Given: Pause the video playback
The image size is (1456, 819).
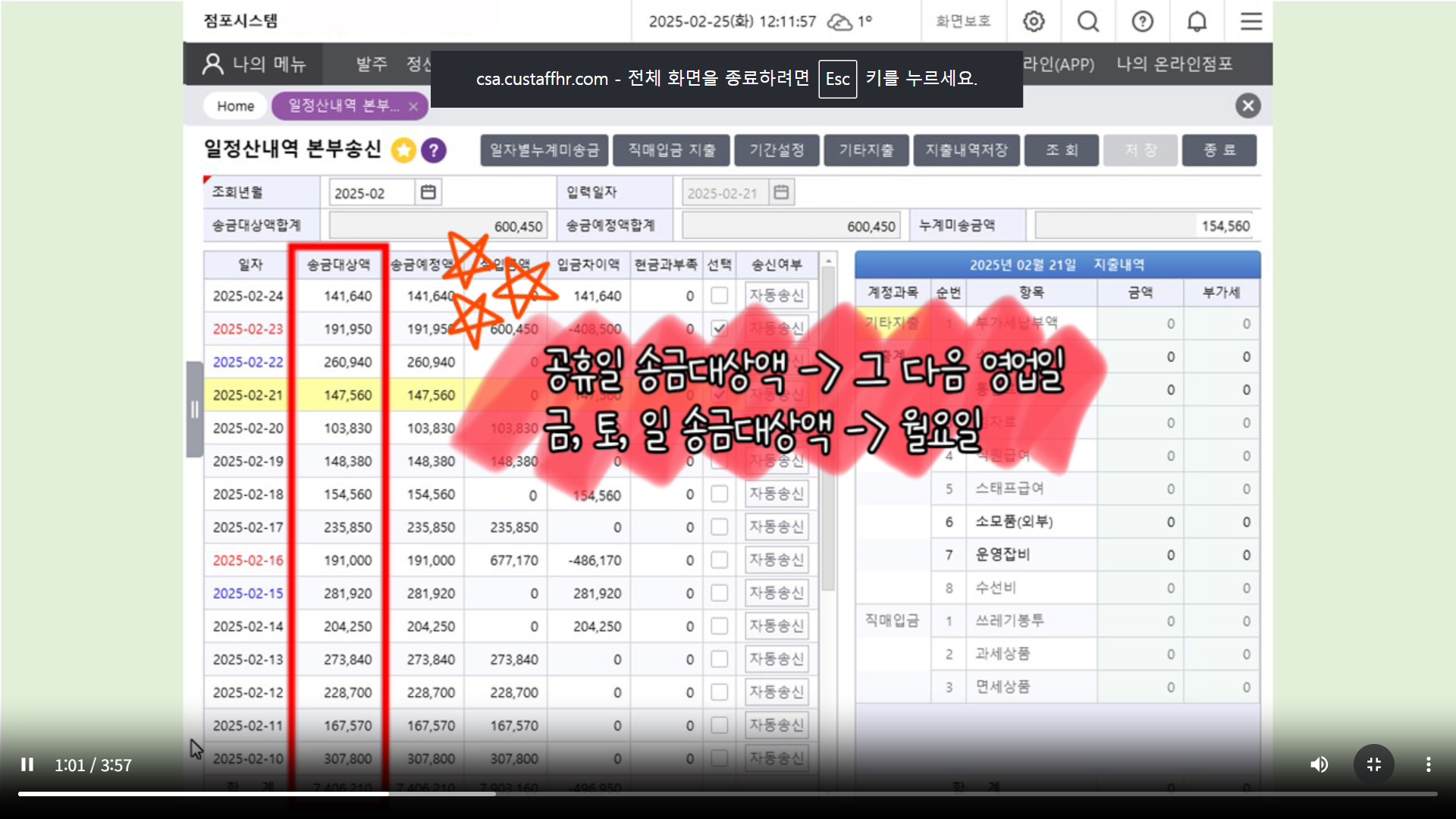Looking at the screenshot, I should (27, 764).
